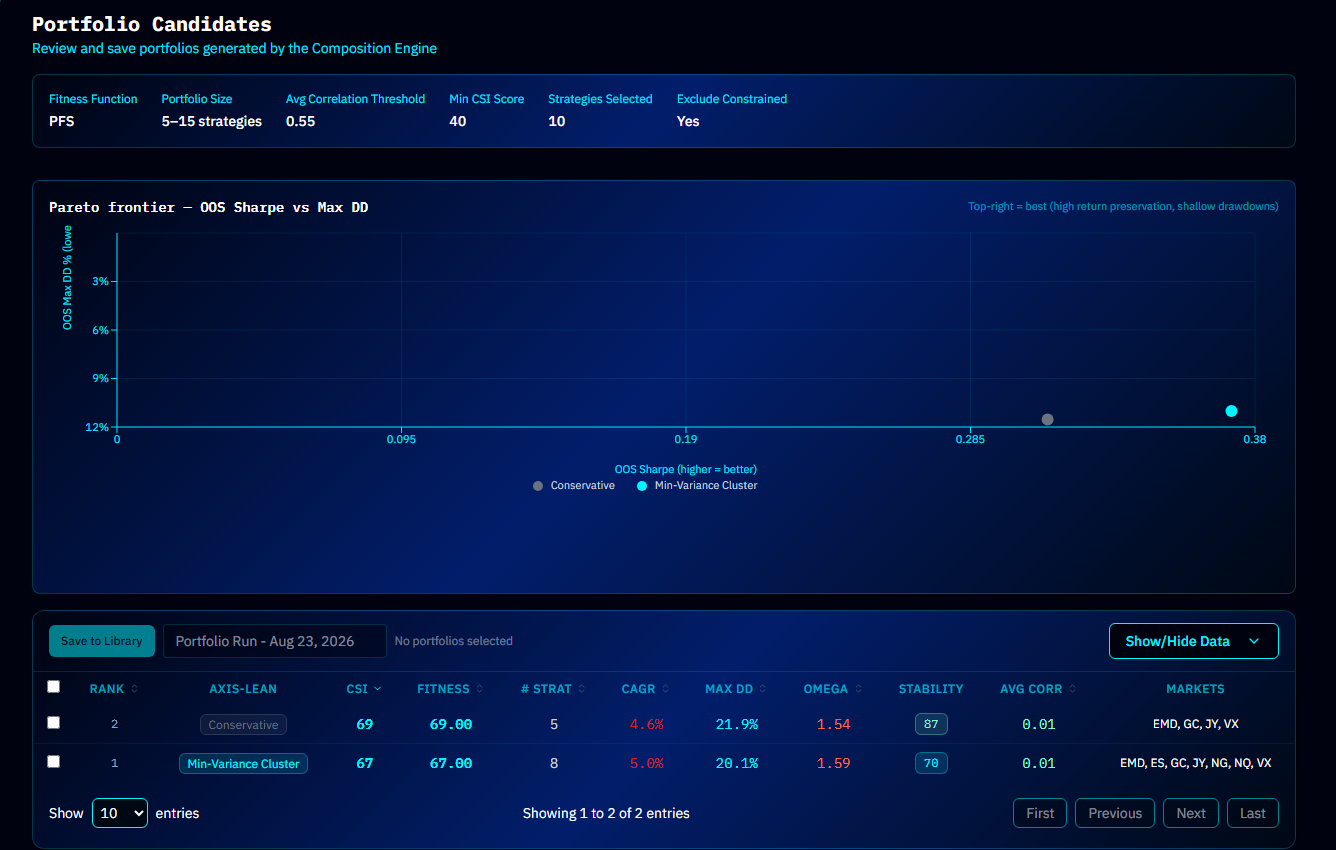Click the CSI column sort chevron
The height and width of the screenshot is (850, 1336).
click(378, 689)
